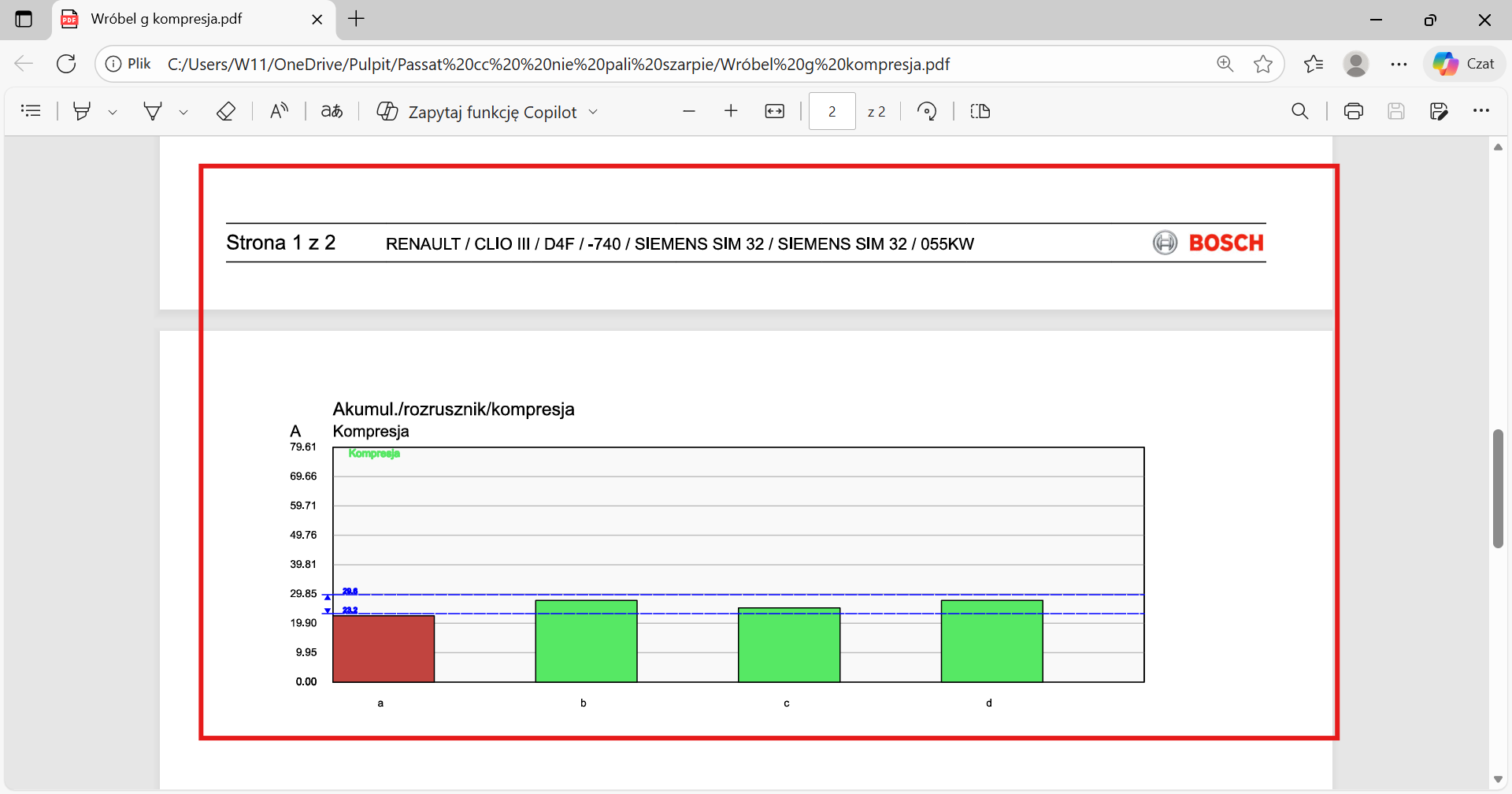The image size is (1512, 794).
Task: Print the PDF document
Action: (1353, 111)
